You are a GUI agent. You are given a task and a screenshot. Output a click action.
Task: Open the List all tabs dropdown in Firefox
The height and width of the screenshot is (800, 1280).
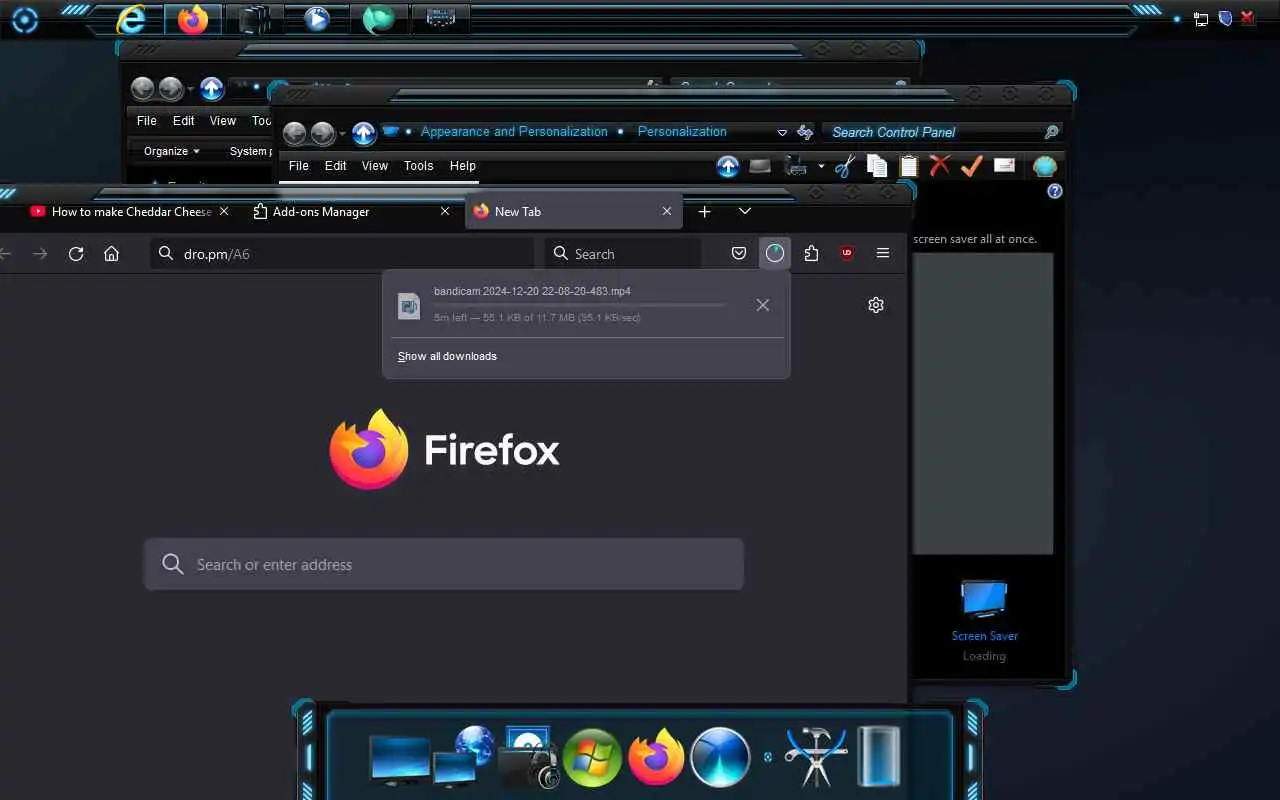(x=745, y=211)
